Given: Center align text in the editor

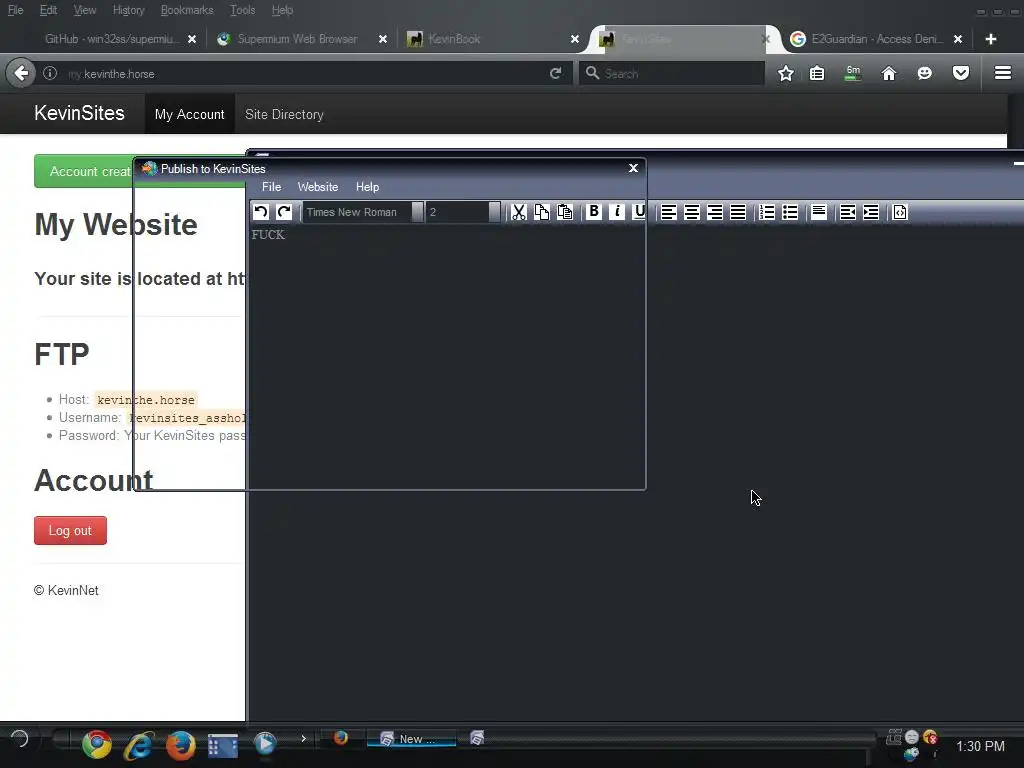Looking at the screenshot, I should tap(692, 212).
